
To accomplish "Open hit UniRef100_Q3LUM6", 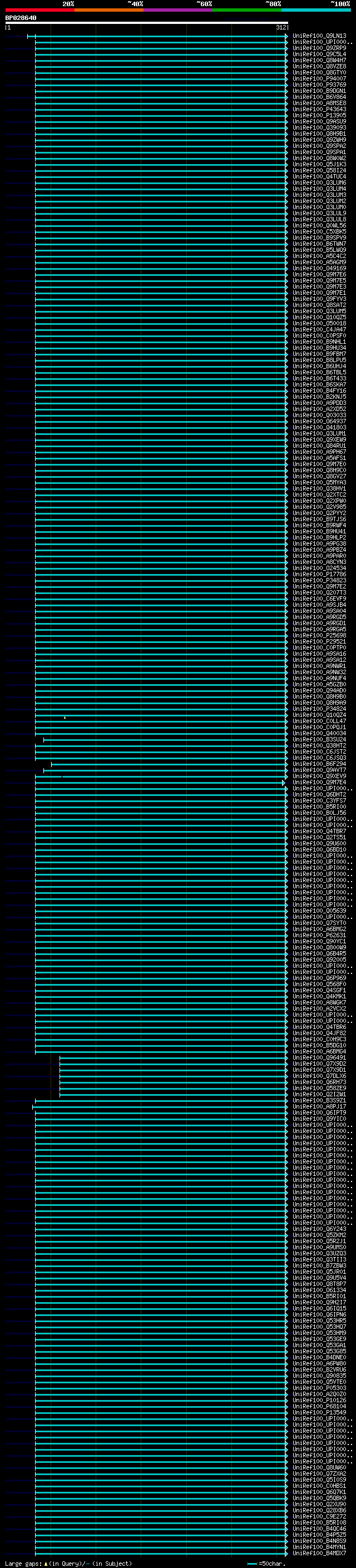I will [319, 182].
